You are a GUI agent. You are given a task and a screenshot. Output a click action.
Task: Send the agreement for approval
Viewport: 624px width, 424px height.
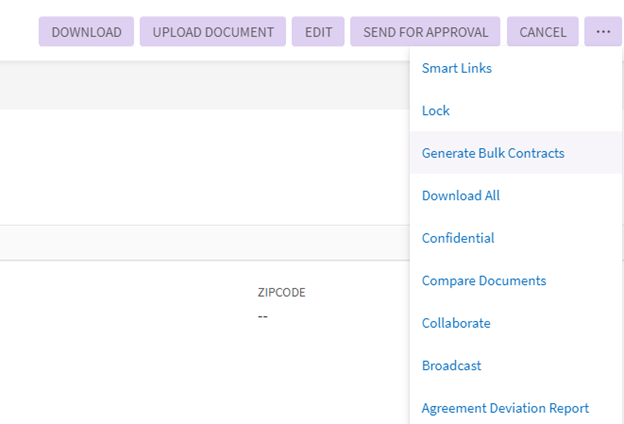(x=425, y=32)
